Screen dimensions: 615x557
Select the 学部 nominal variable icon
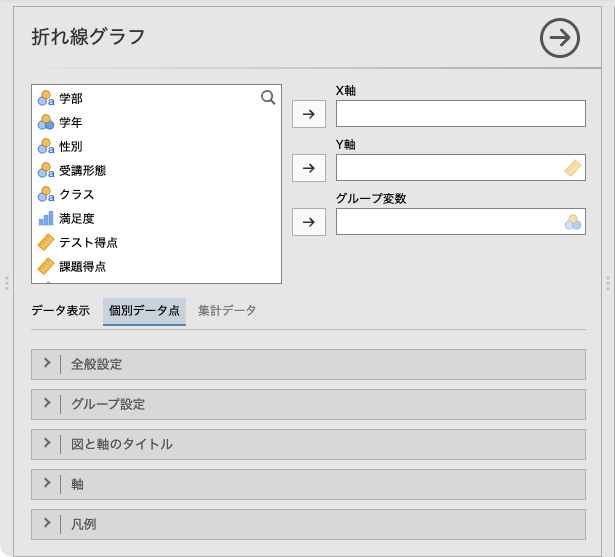(45, 98)
